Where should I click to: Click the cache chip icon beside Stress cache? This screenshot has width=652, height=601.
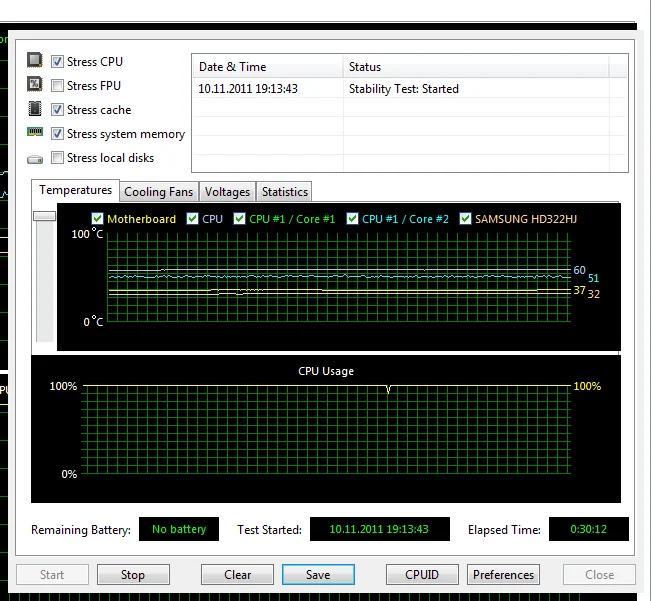[x=35, y=109]
